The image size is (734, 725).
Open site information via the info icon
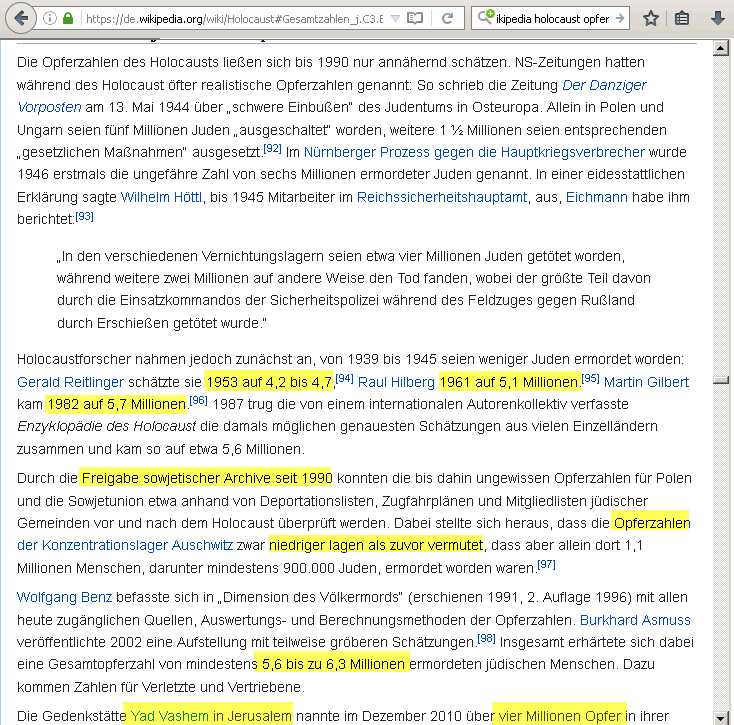[50, 18]
